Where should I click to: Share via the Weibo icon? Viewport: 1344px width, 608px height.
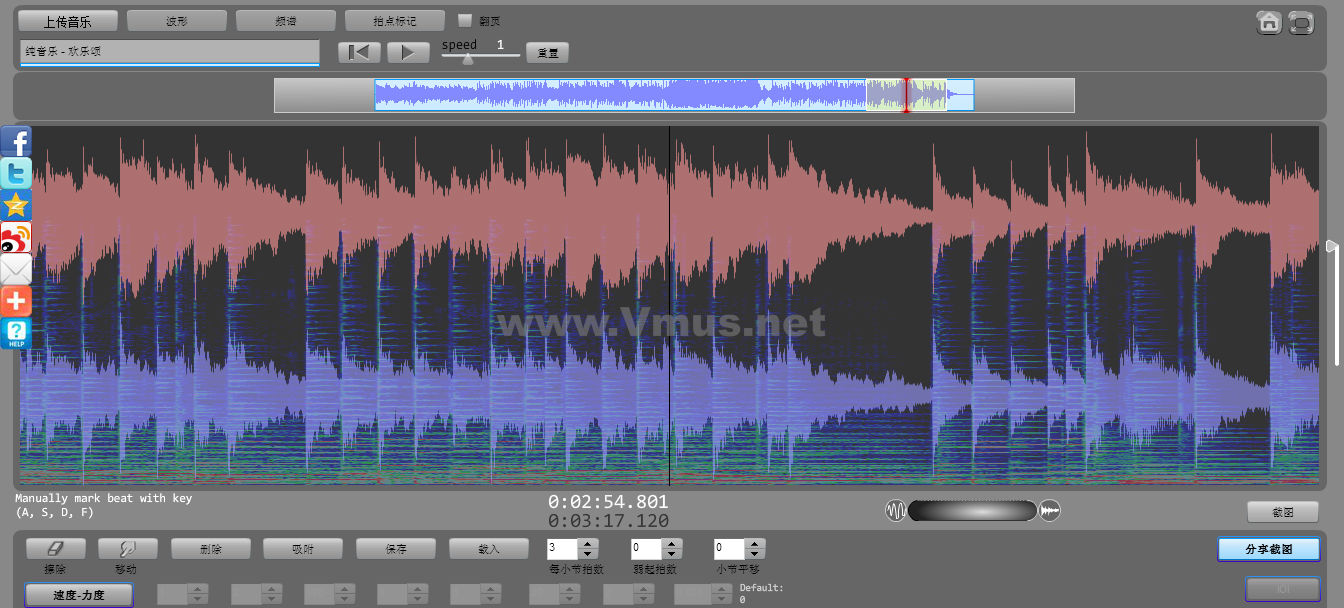pyautogui.click(x=16, y=237)
